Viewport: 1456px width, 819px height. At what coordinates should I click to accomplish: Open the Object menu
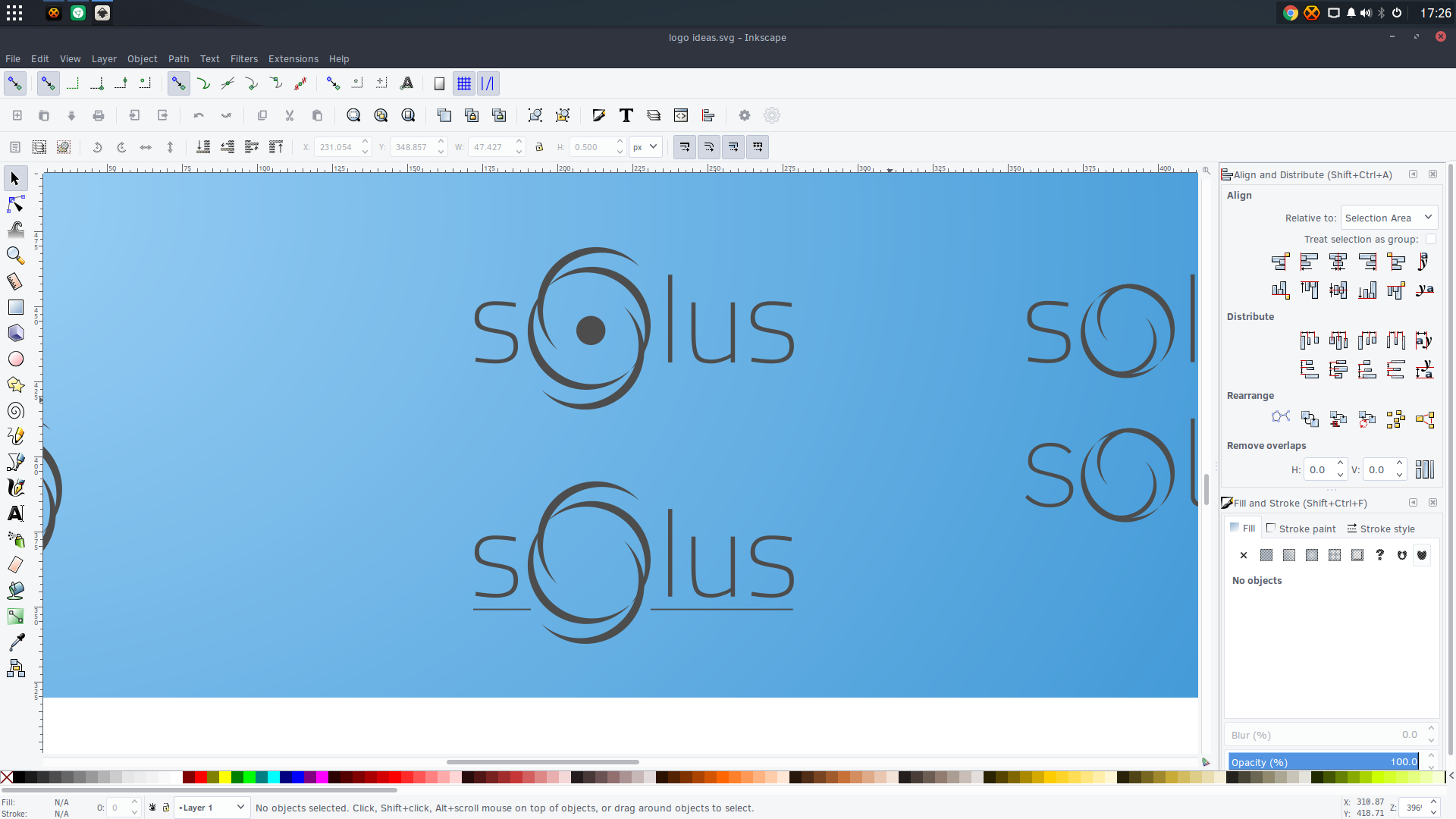[x=143, y=59]
